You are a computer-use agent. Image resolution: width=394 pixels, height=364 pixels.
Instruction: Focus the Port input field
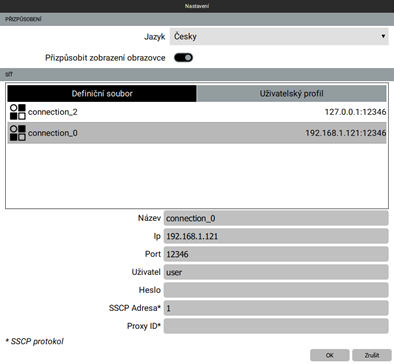point(276,254)
